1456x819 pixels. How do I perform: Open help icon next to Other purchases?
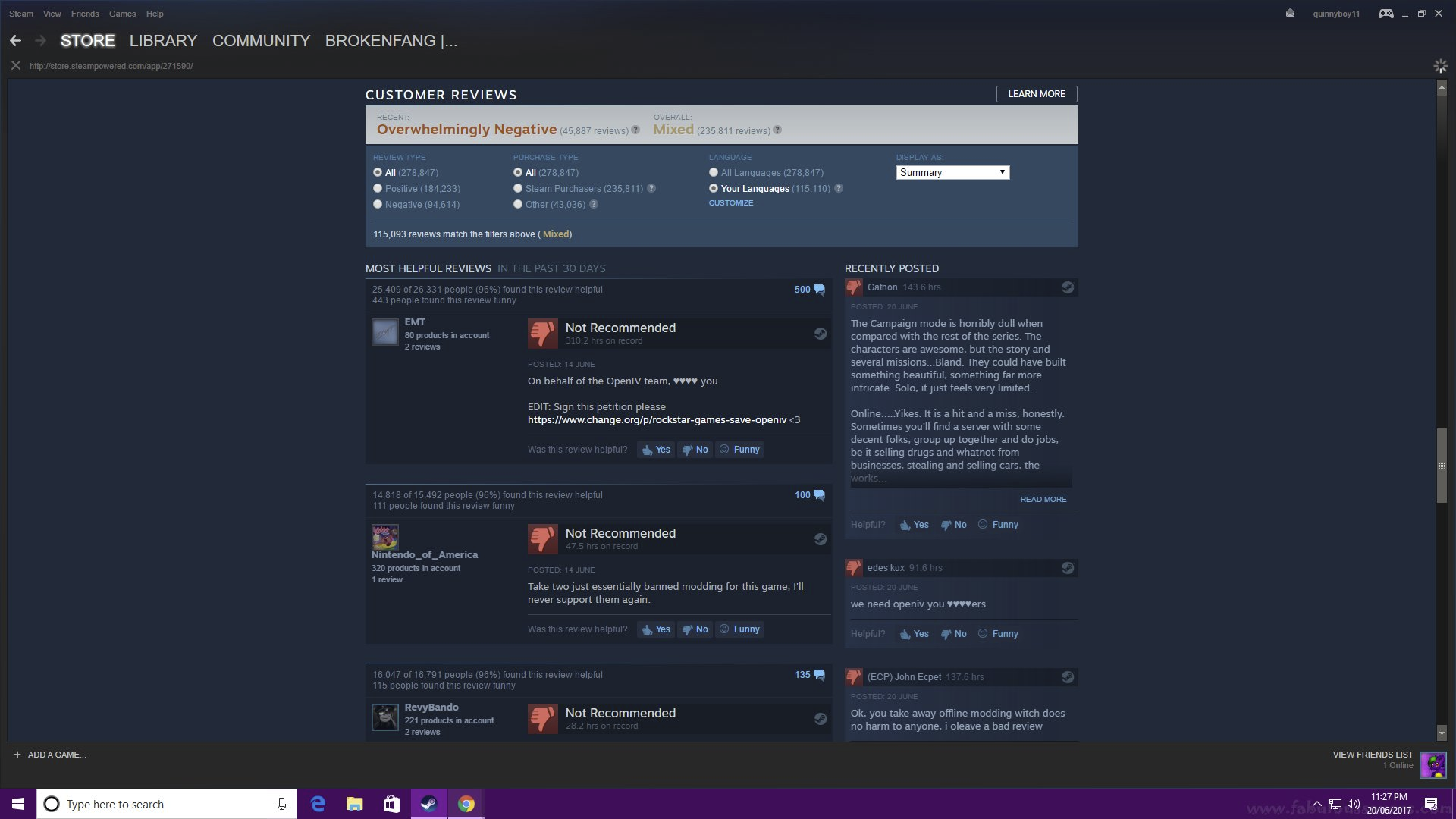pos(594,204)
